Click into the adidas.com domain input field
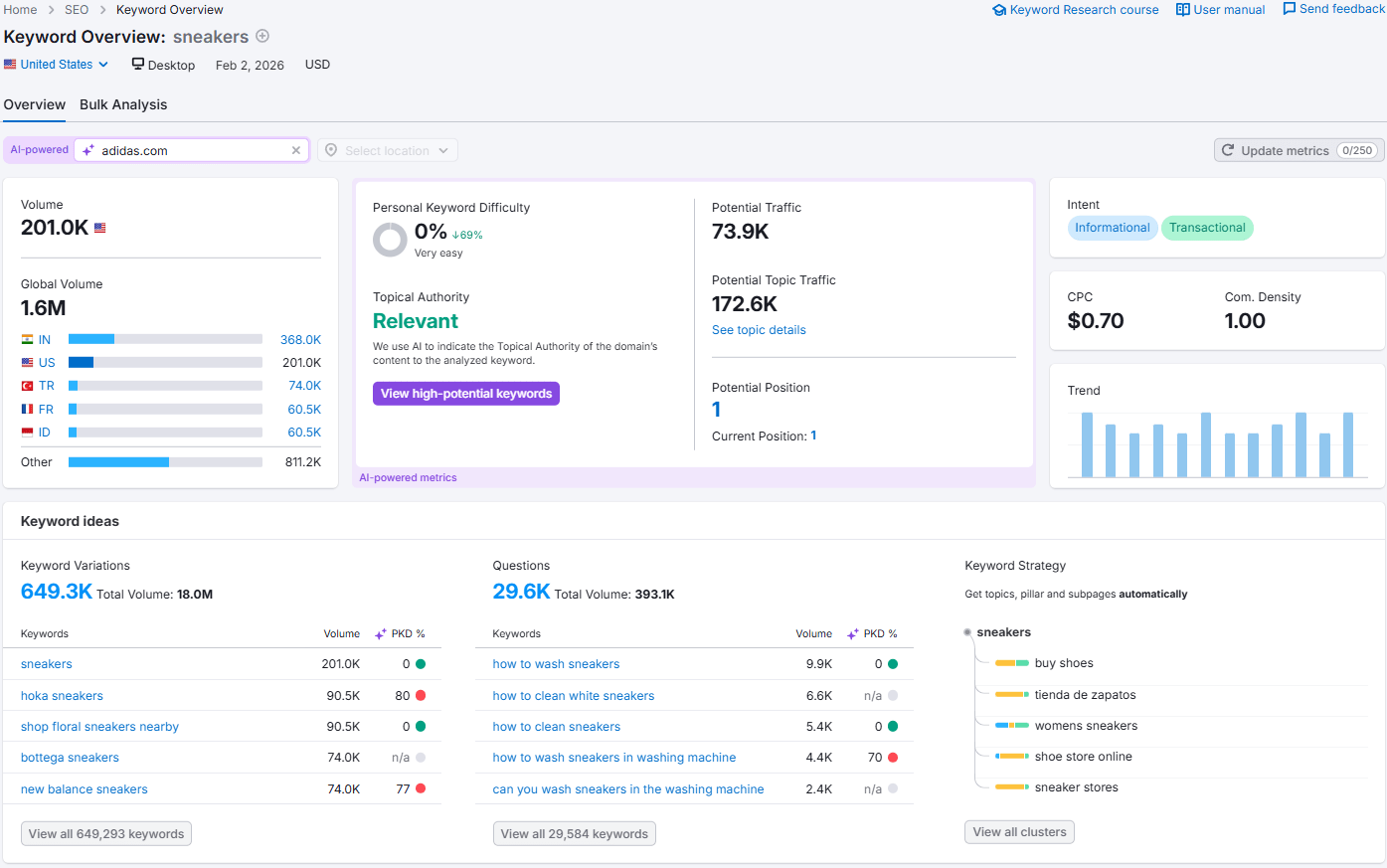The height and width of the screenshot is (868, 1387). tap(189, 151)
